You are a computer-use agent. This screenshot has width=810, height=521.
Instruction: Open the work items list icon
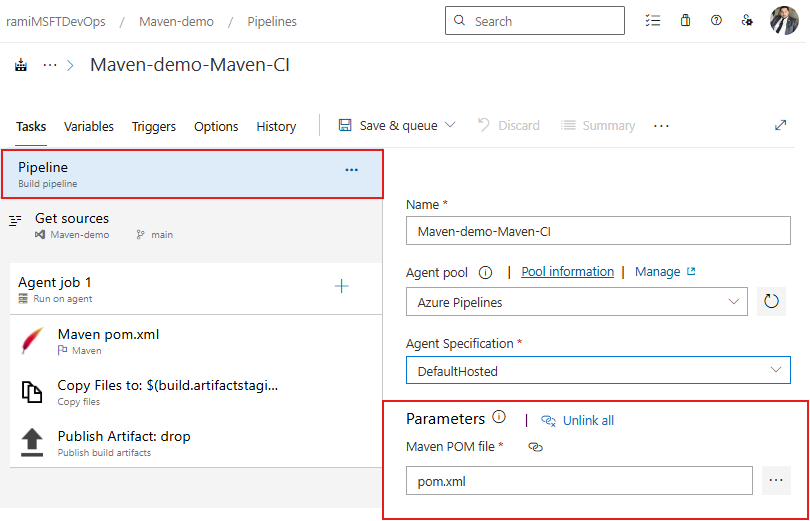click(x=652, y=21)
